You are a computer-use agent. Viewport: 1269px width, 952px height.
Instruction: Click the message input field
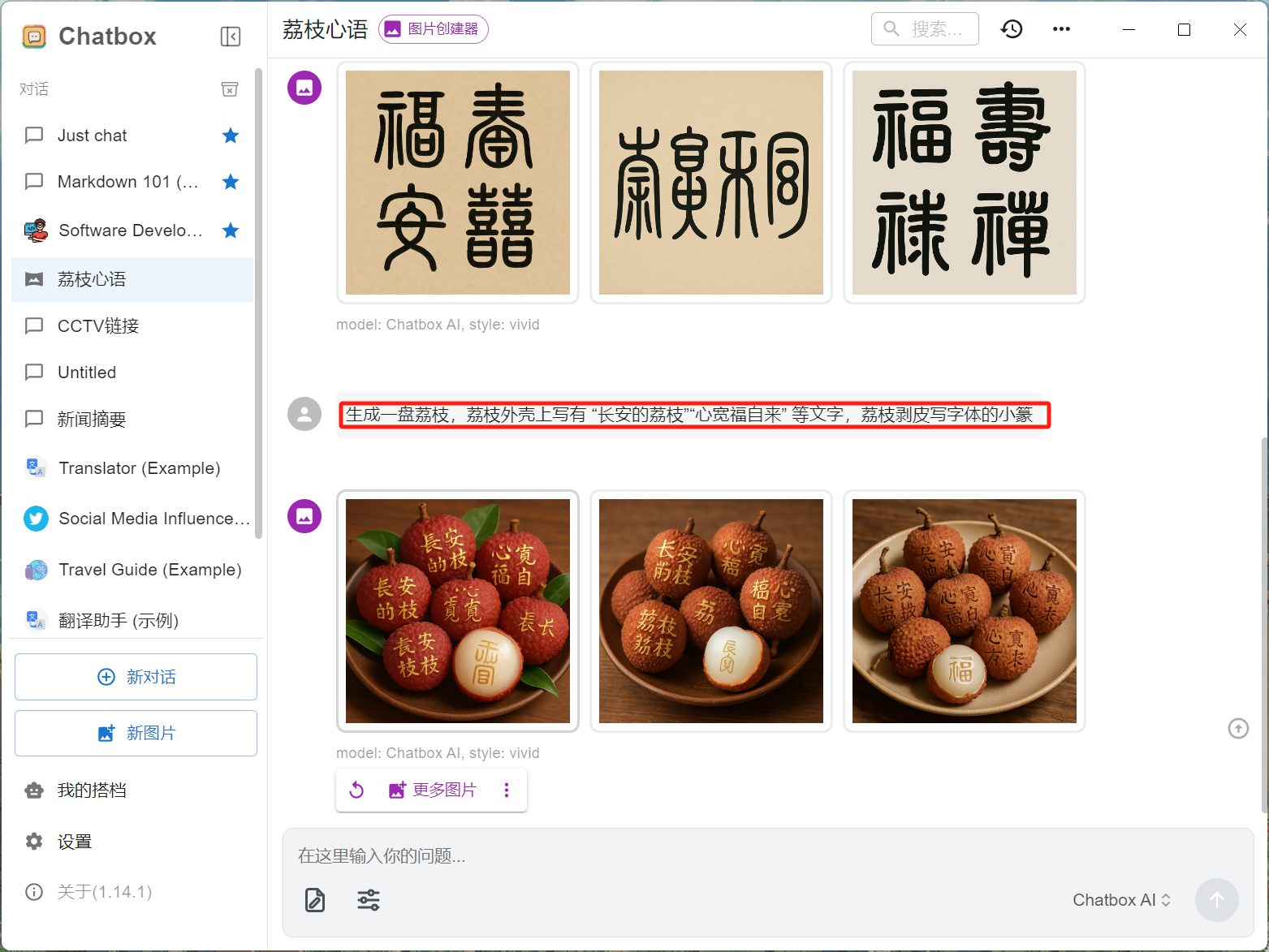point(768,856)
